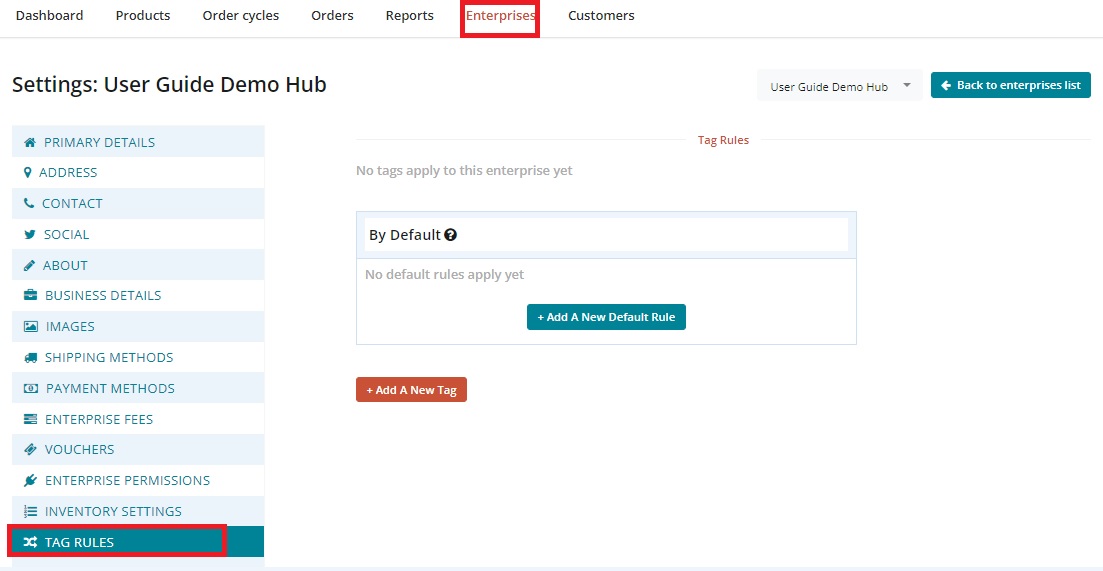Viewport: 1103px width, 571px height.
Task: Open the User Guide Demo Hub enterprise dropdown
Action: [839, 86]
